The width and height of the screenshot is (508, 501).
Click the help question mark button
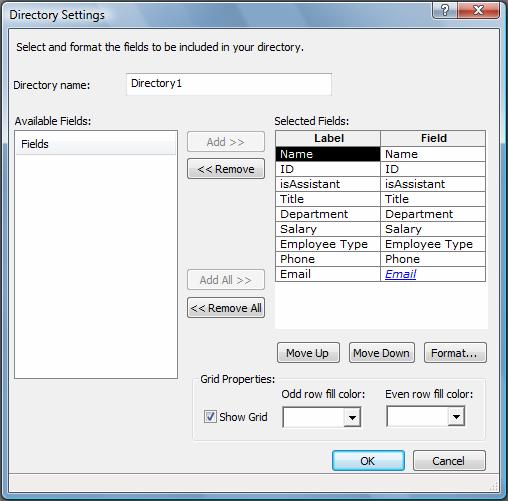point(445,10)
